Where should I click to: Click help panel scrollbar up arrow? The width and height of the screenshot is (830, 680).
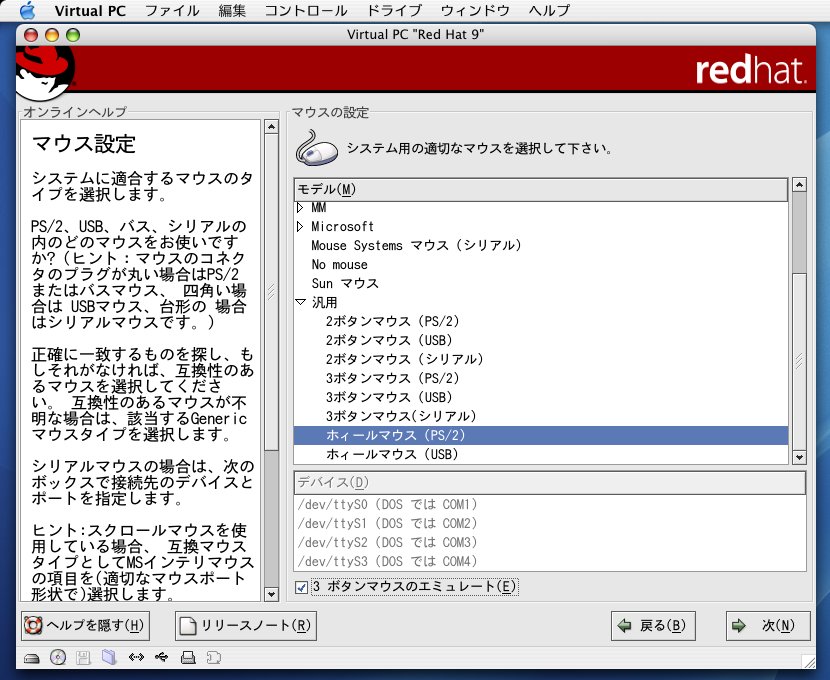point(271,127)
